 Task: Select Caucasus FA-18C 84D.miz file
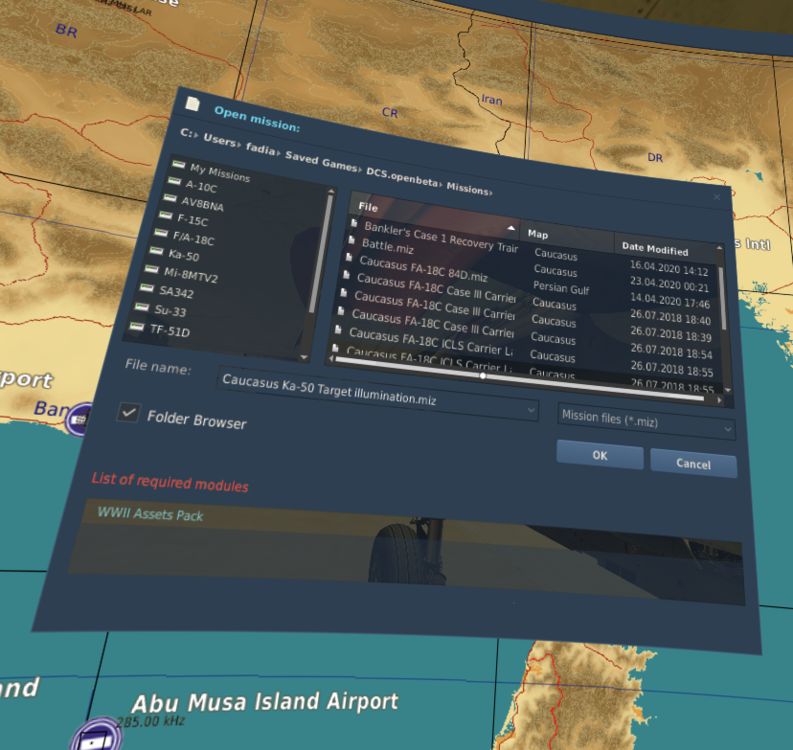[423, 269]
